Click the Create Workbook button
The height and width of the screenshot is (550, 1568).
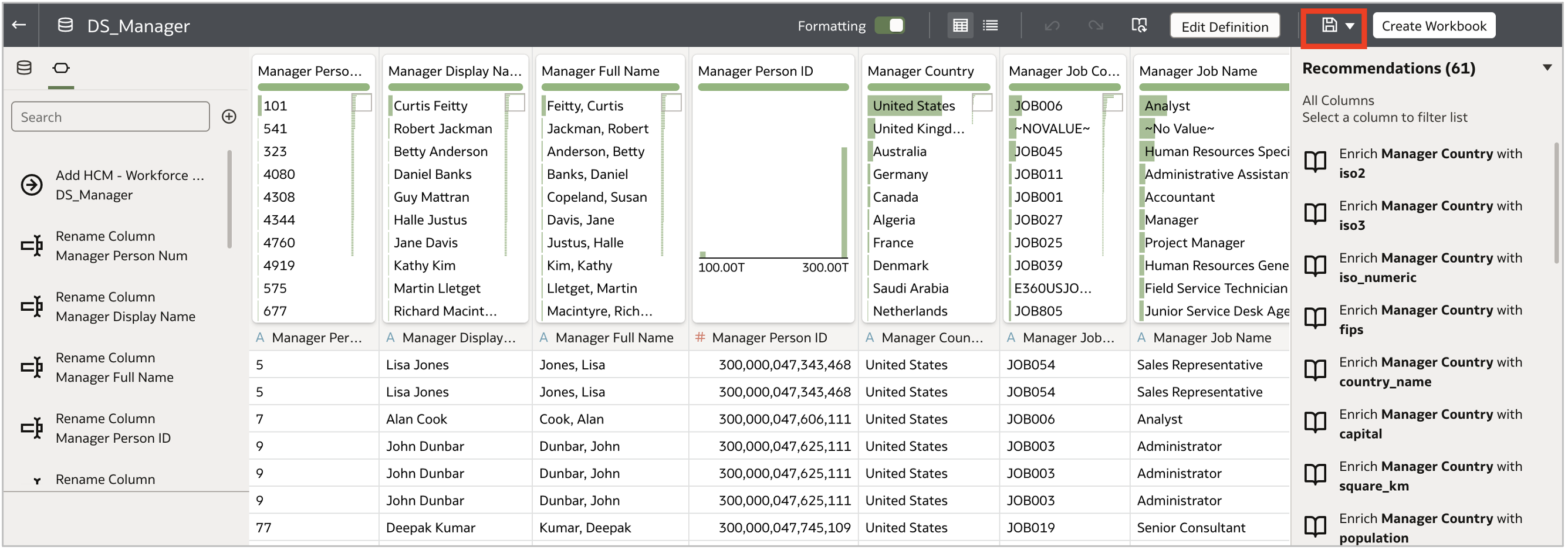click(x=1434, y=25)
